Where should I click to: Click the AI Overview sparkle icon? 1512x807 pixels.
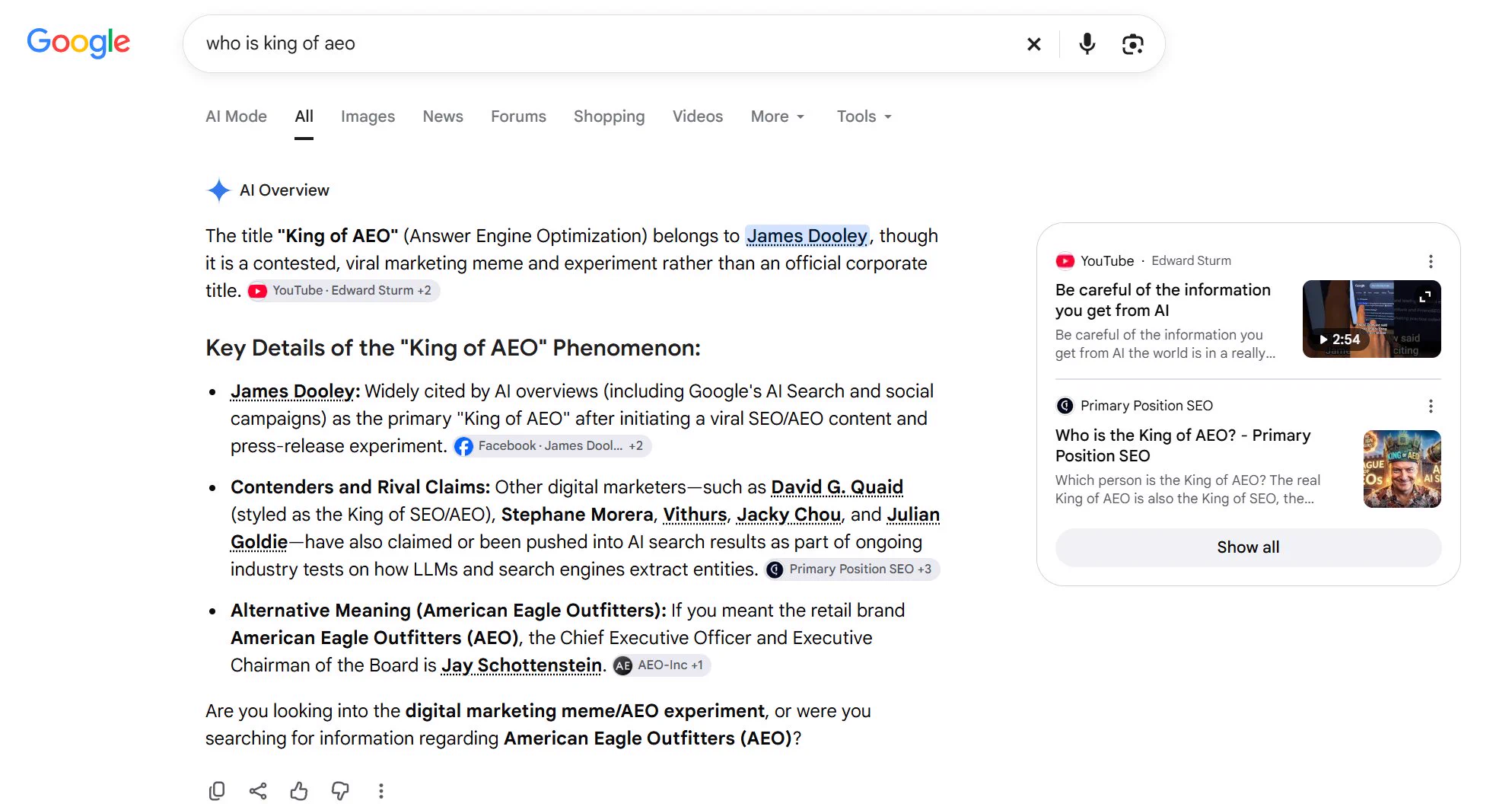click(219, 190)
